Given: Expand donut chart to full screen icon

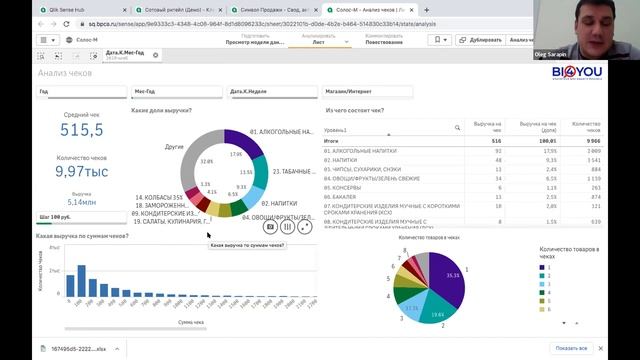Looking at the screenshot, I should click(x=304, y=227).
